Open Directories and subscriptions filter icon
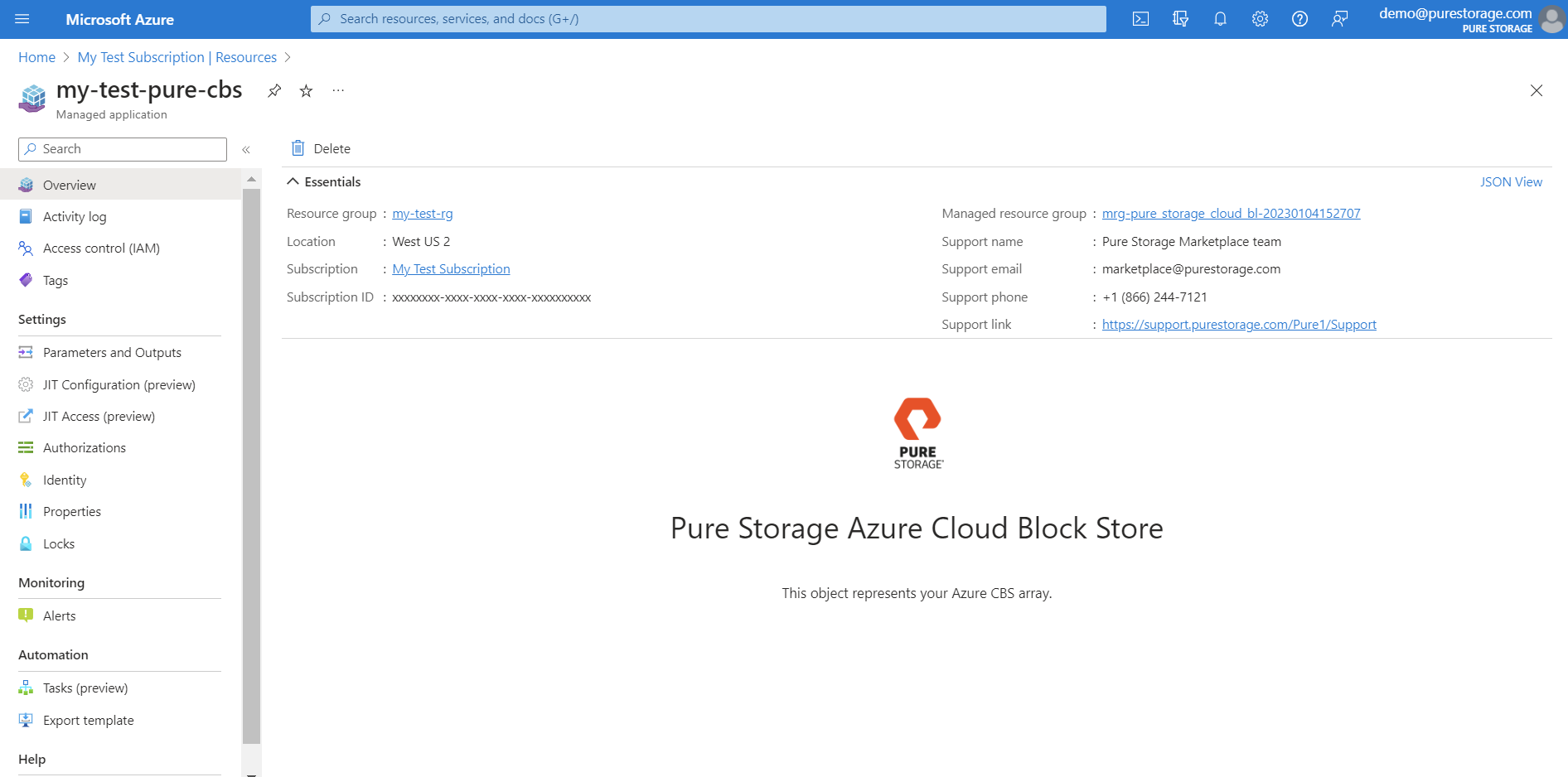Screen dimensions: 1568x777 (1180, 19)
